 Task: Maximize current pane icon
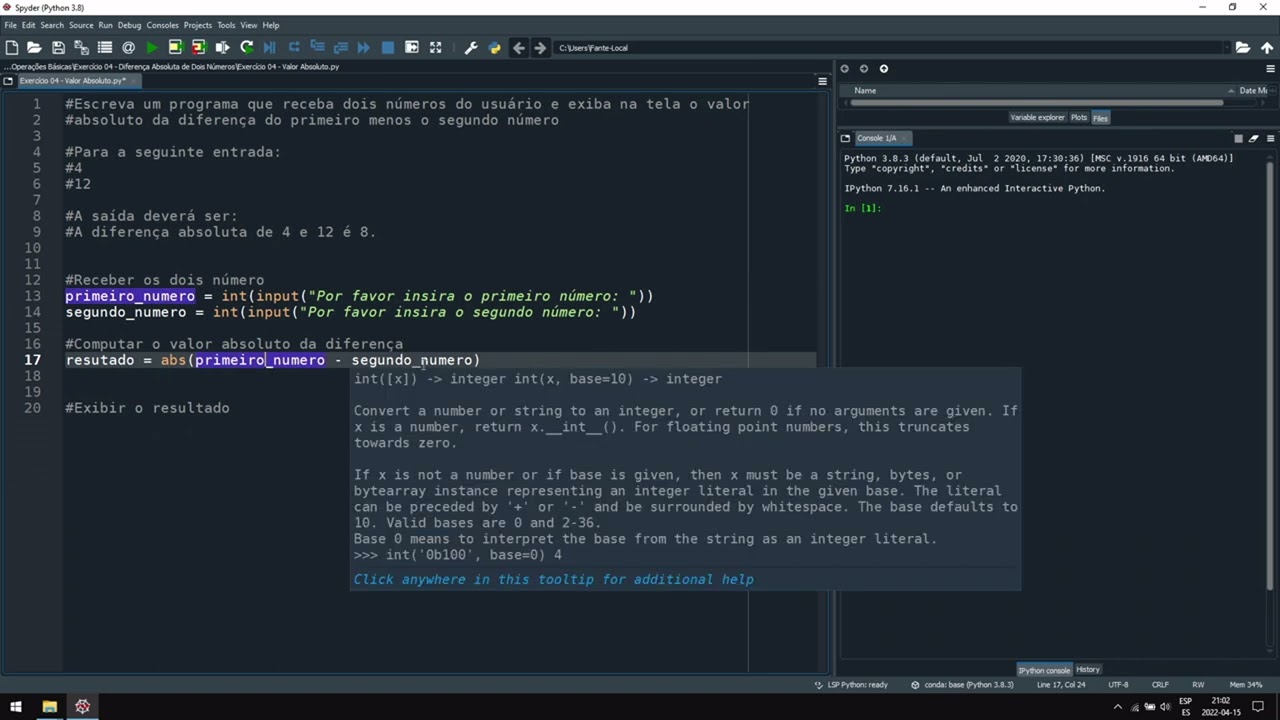(x=435, y=47)
